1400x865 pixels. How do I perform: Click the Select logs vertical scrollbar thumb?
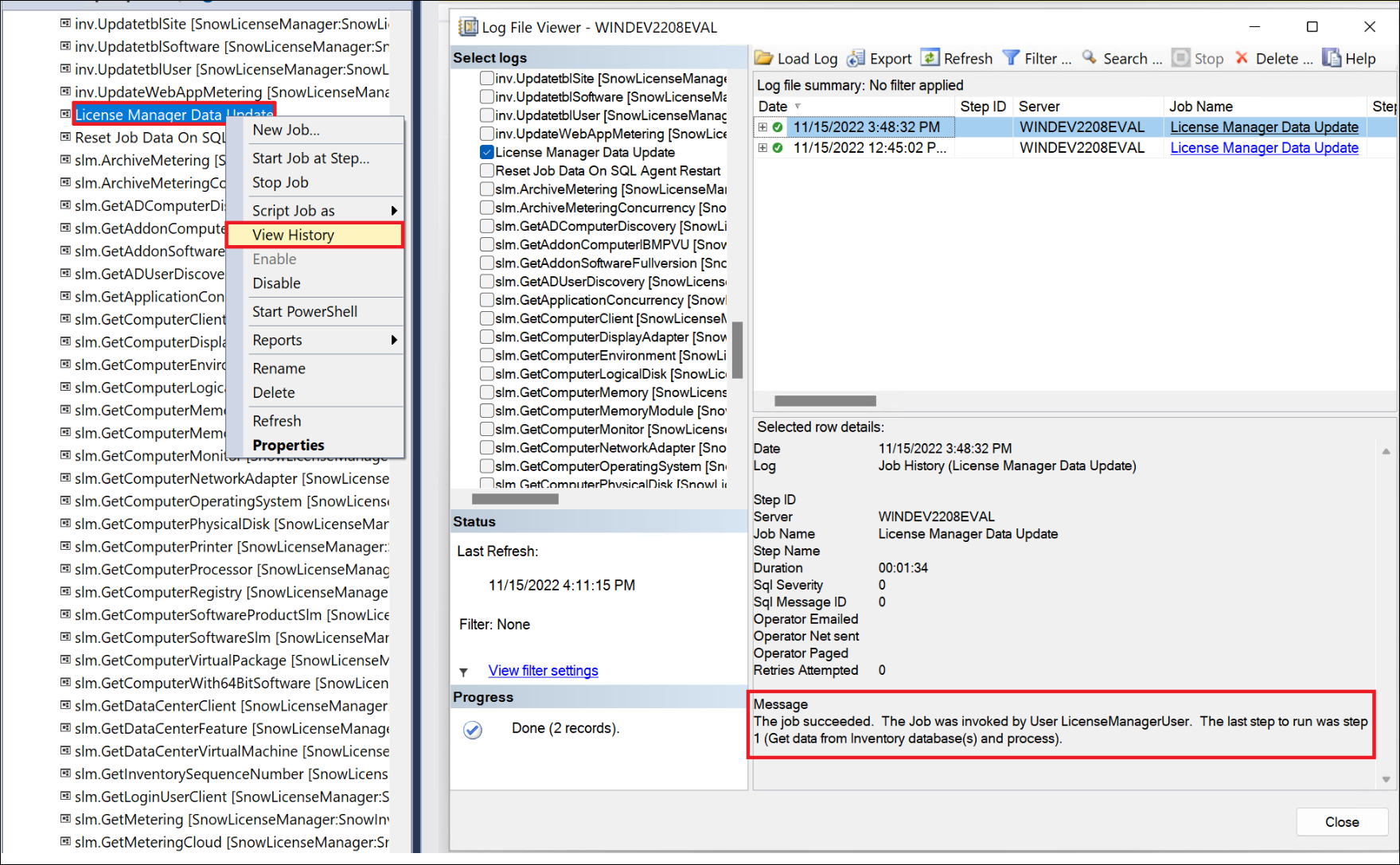tap(737, 350)
